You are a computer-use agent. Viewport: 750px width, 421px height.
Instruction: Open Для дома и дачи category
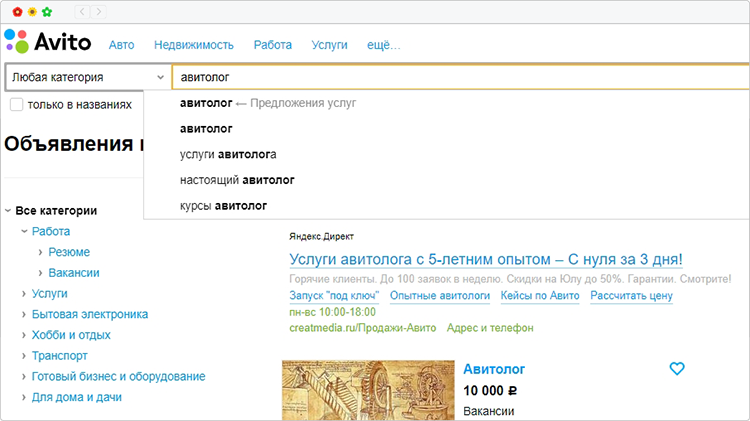tap(77, 397)
